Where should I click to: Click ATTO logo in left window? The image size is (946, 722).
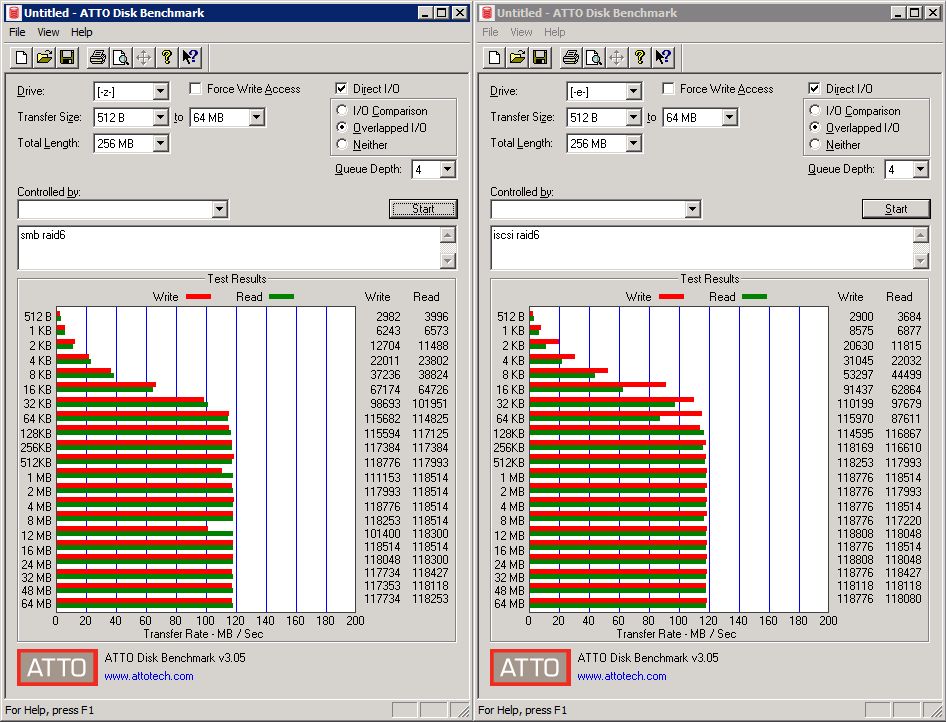pyautogui.click(x=57, y=667)
